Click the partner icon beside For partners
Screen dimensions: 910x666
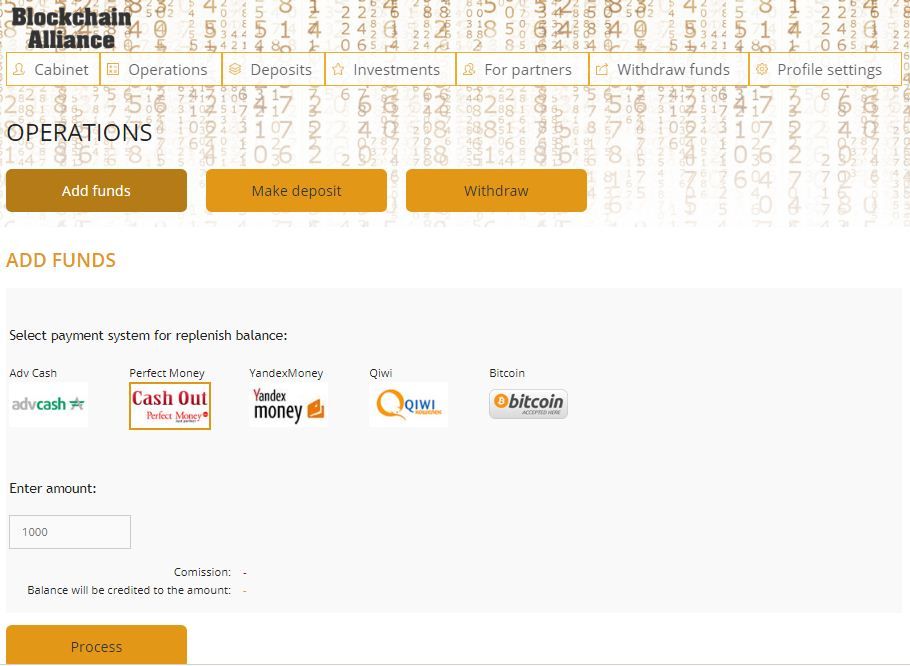469,70
